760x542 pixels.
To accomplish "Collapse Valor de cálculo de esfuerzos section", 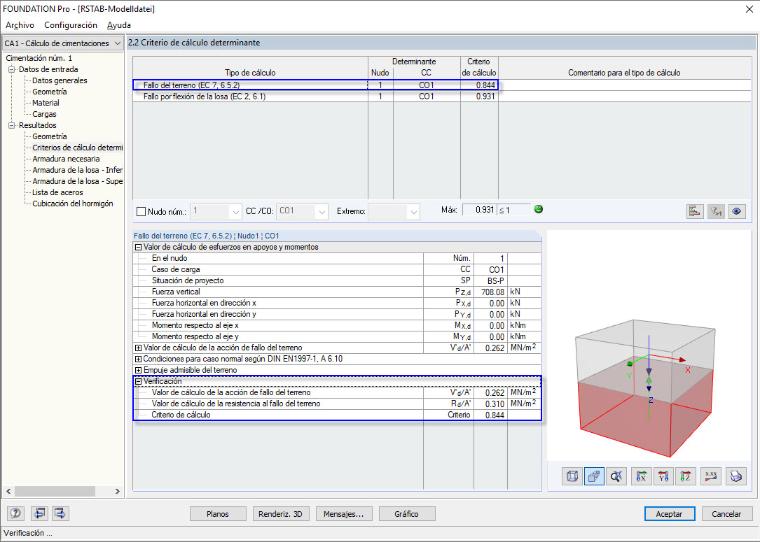I will 138,247.
